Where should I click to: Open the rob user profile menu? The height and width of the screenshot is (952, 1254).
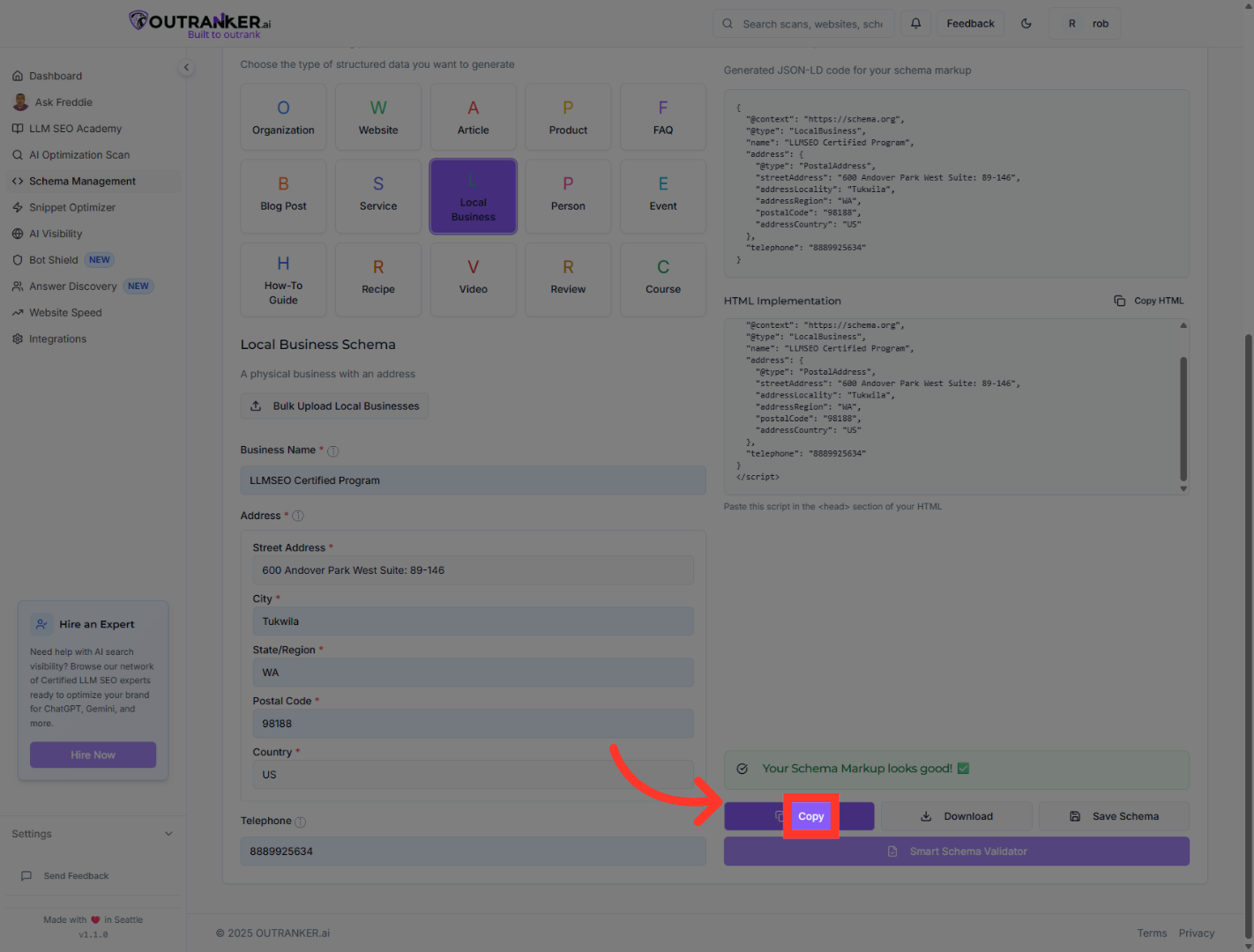[x=1085, y=24]
